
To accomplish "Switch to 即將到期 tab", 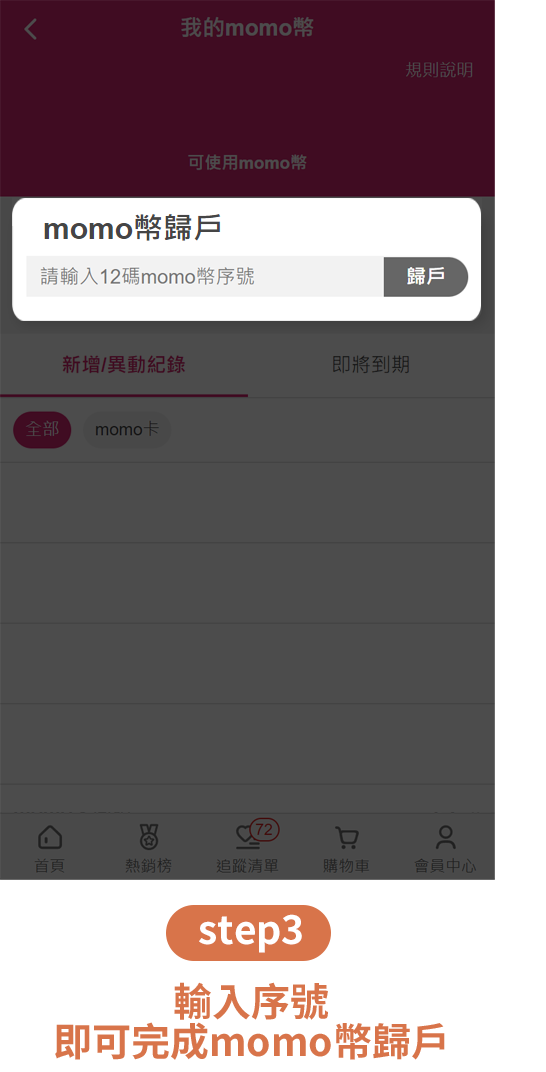I will click(x=371, y=364).
